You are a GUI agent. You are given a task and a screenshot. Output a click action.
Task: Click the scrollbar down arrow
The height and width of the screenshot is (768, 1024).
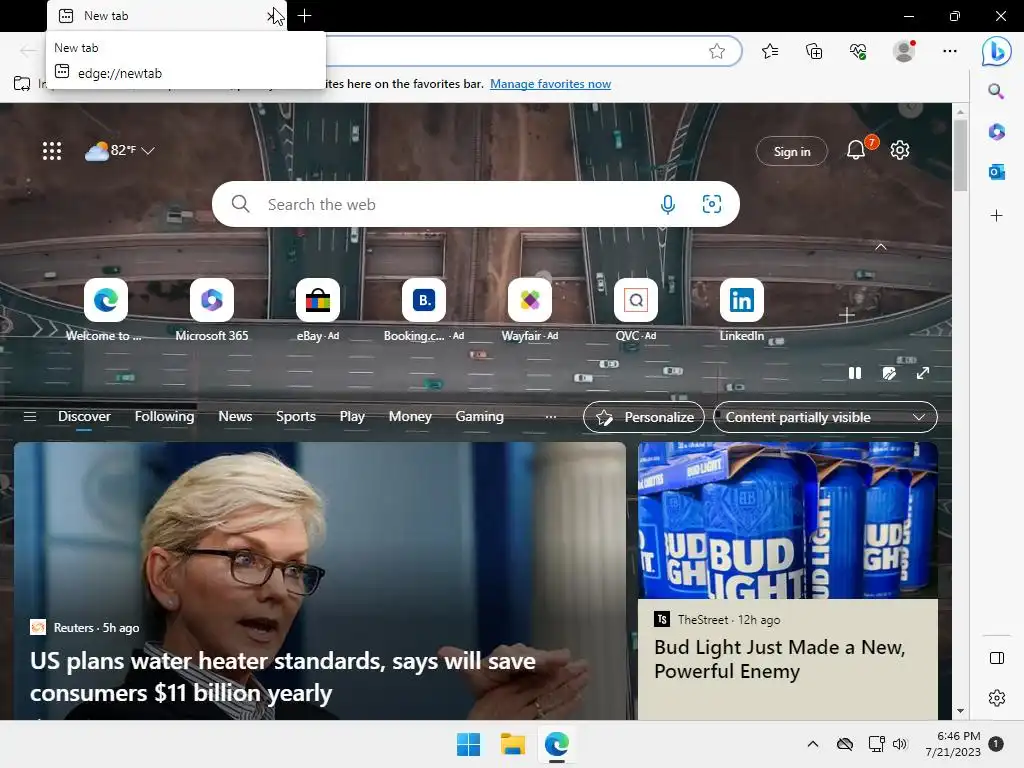click(x=960, y=711)
